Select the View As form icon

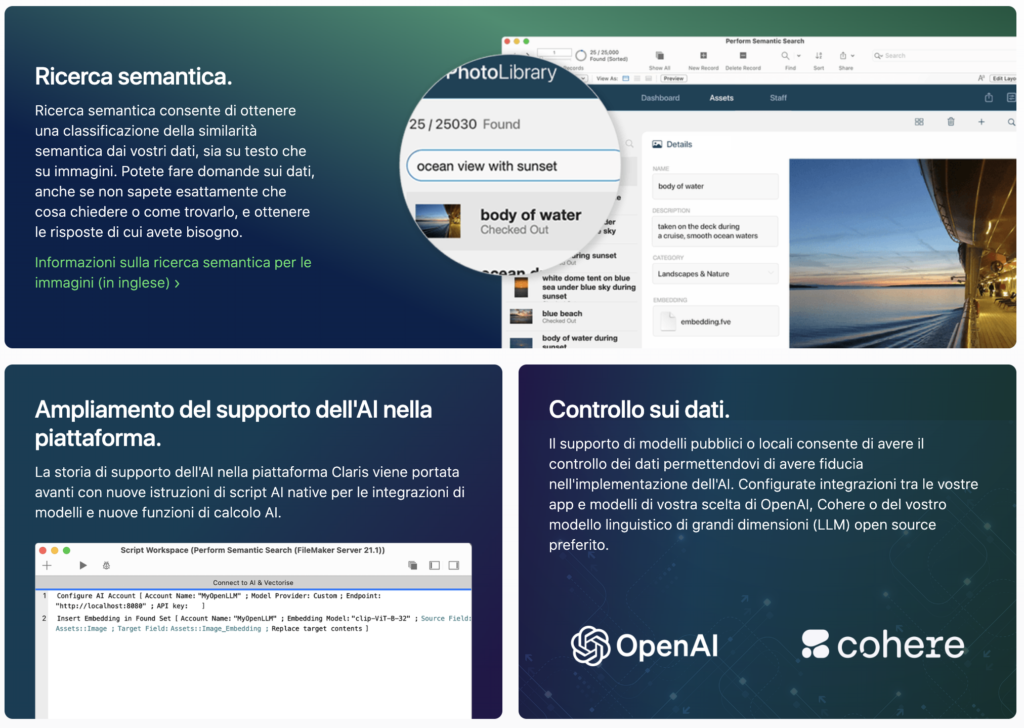[626, 78]
